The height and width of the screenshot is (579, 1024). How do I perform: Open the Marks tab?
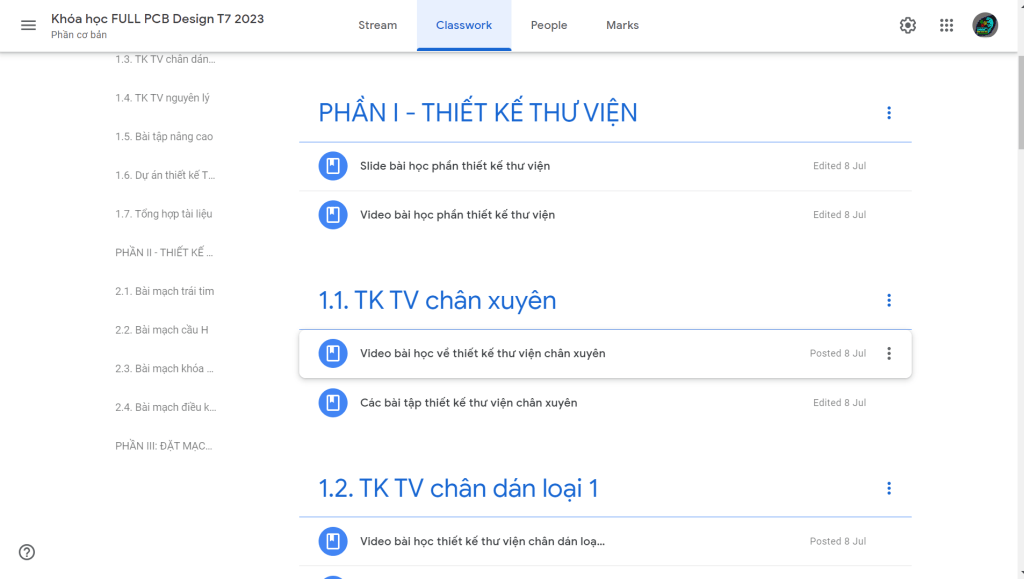(x=622, y=25)
